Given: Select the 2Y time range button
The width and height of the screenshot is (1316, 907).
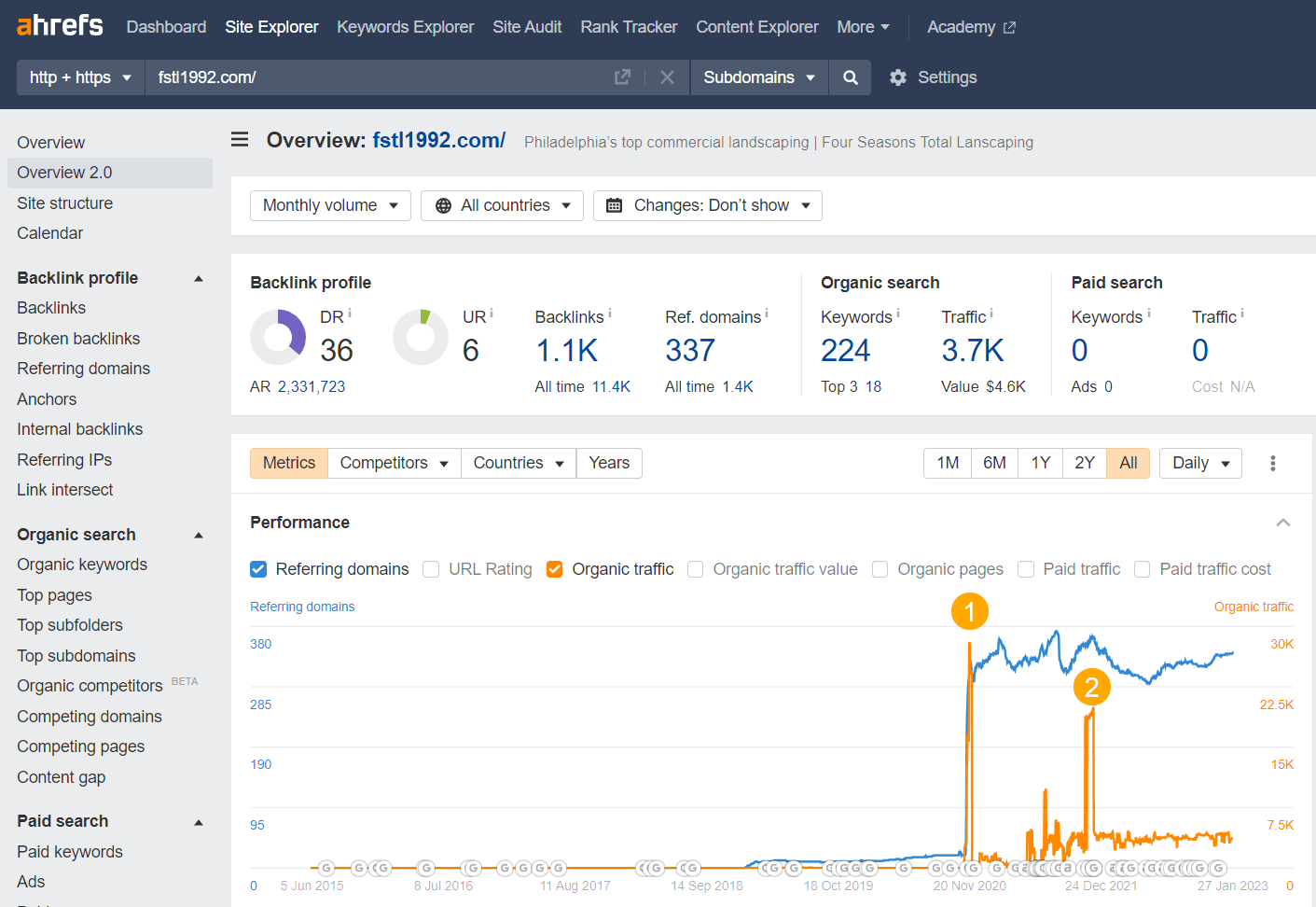Looking at the screenshot, I should coord(1084,463).
